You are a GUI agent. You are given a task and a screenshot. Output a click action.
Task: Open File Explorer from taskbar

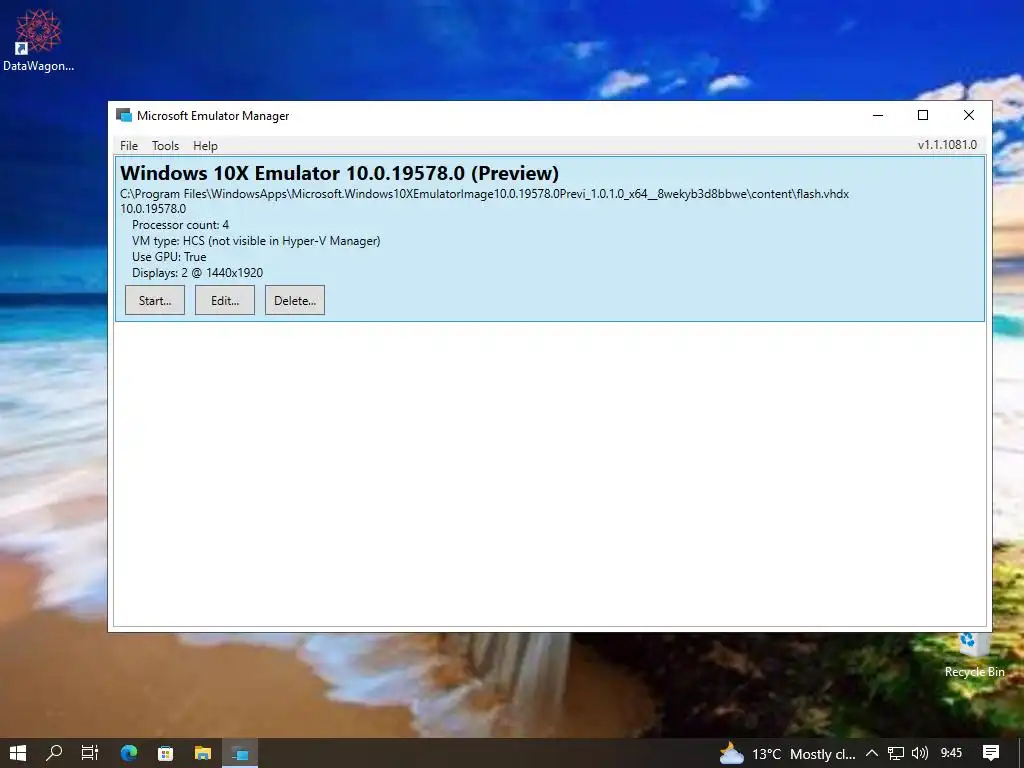[203, 754]
